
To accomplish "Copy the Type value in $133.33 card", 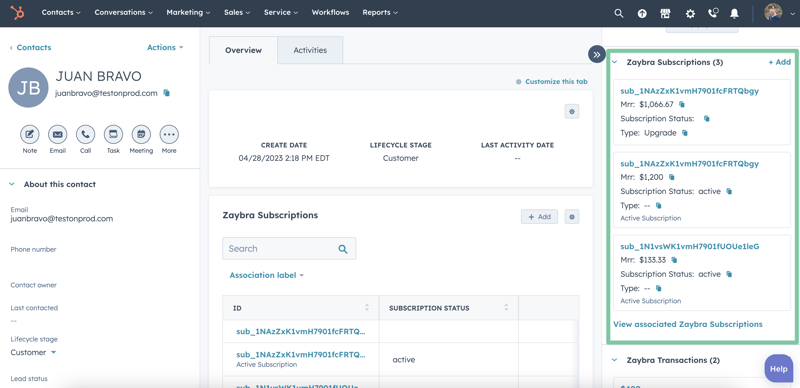I will coord(658,288).
